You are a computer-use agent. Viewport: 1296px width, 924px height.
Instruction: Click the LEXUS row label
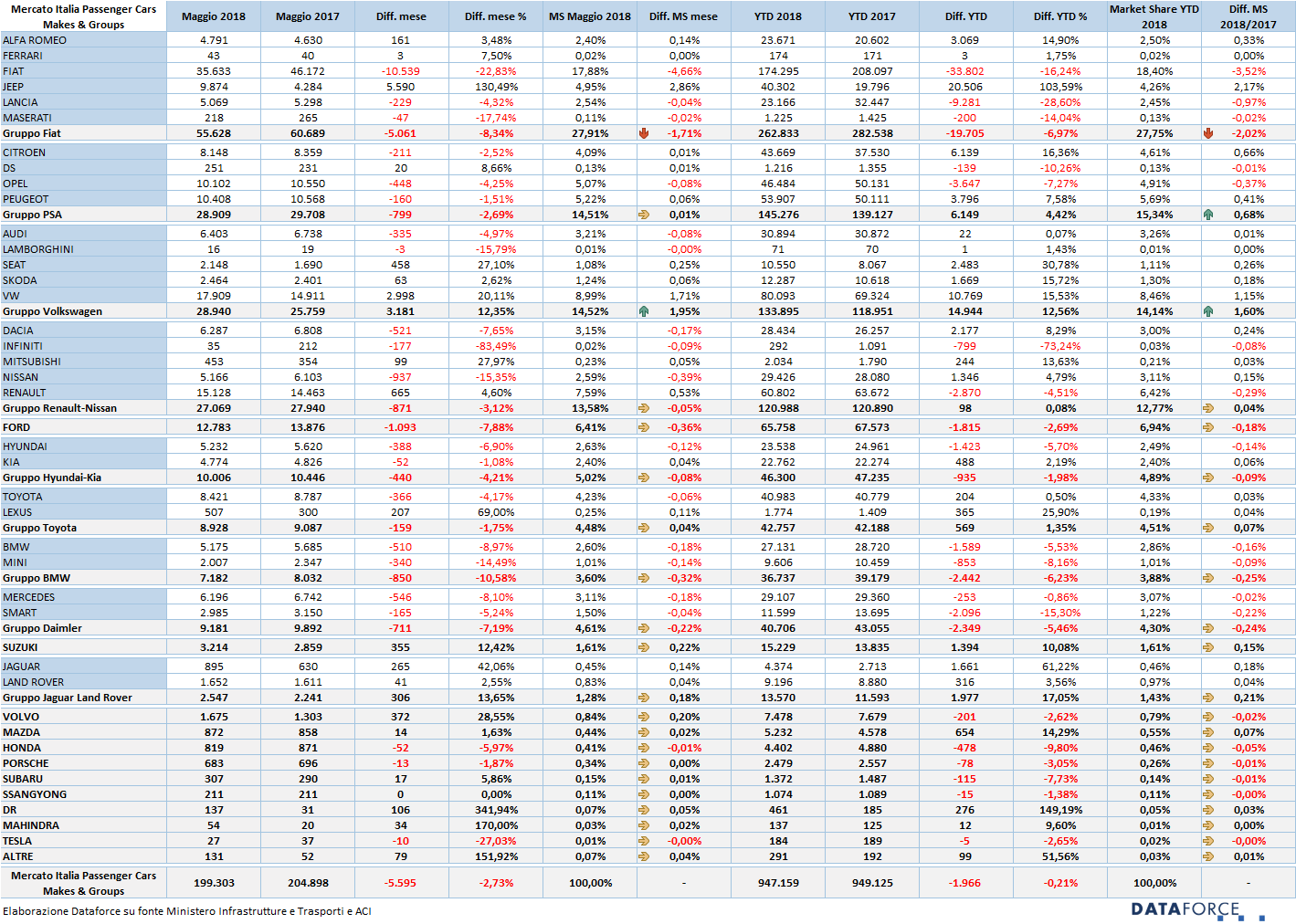(17, 512)
